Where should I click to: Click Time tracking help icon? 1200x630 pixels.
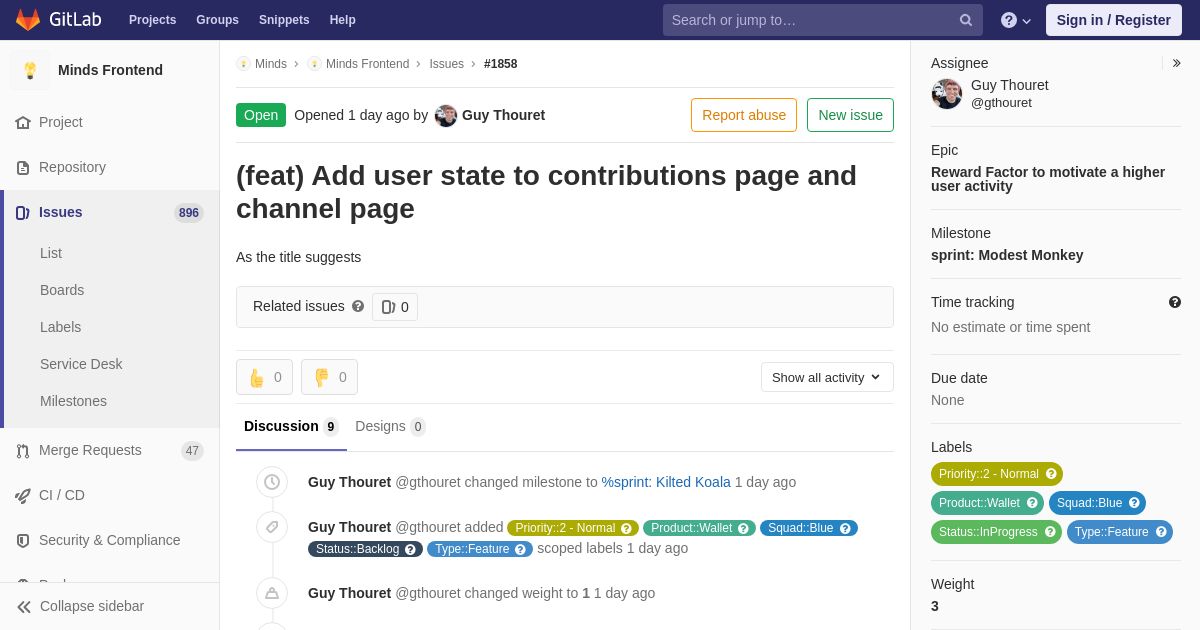click(x=1175, y=302)
